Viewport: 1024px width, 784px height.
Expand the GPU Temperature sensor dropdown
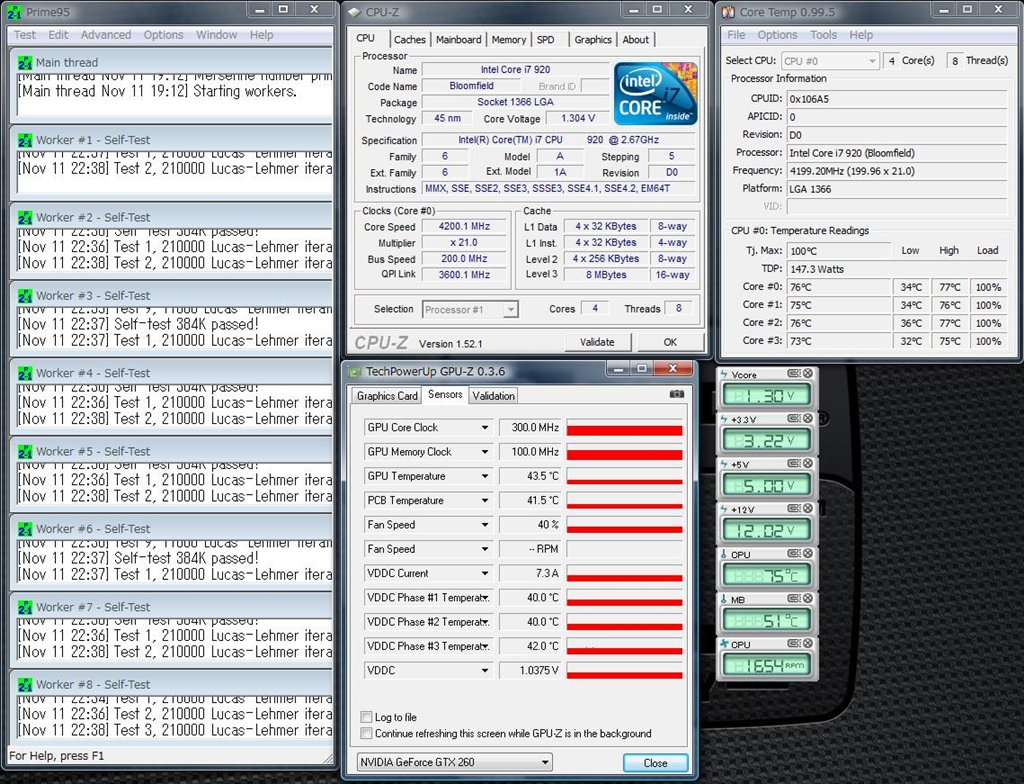pos(485,477)
